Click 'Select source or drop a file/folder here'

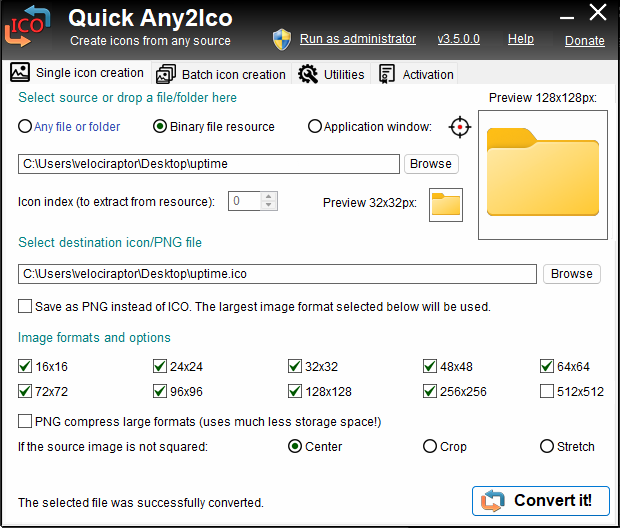tap(127, 97)
